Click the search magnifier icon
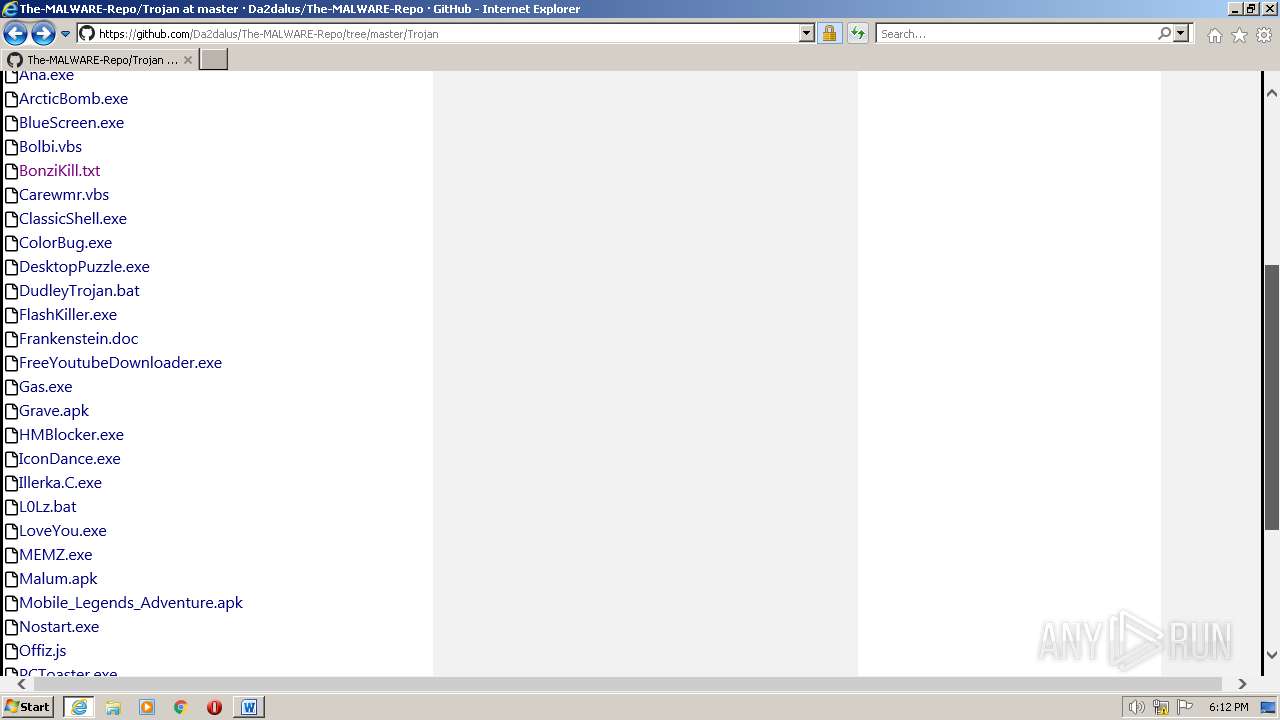This screenshot has width=1280, height=720. 1164,33
